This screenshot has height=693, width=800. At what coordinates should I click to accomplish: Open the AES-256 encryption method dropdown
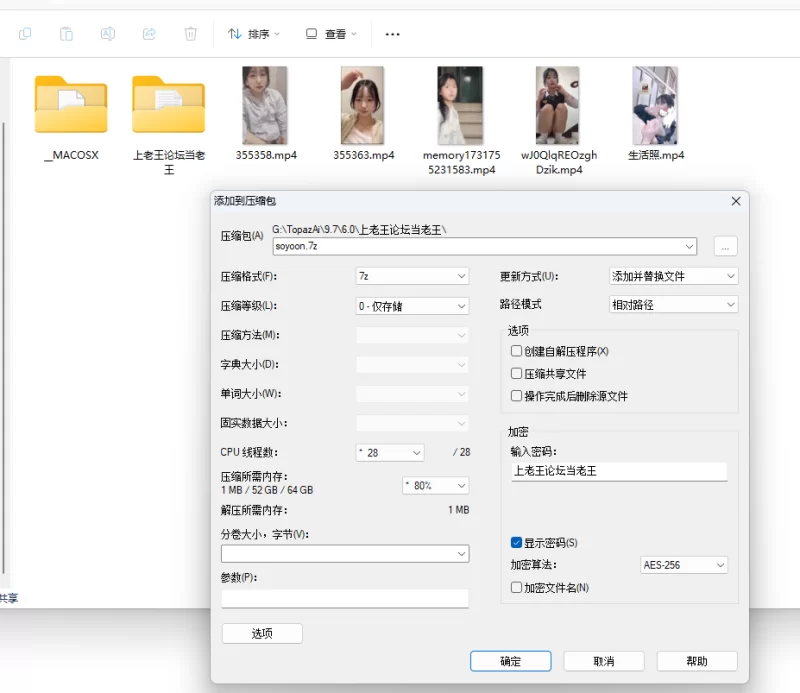point(684,565)
